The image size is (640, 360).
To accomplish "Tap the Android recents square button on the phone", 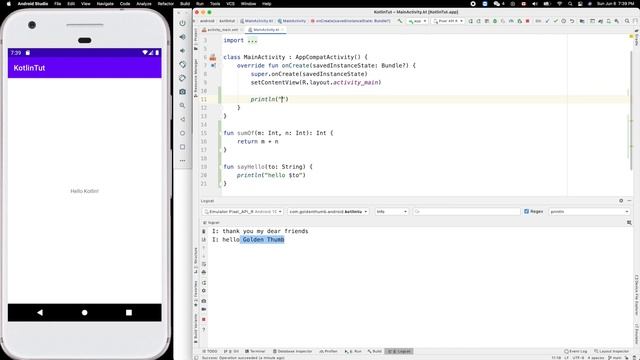I will 129,313.
